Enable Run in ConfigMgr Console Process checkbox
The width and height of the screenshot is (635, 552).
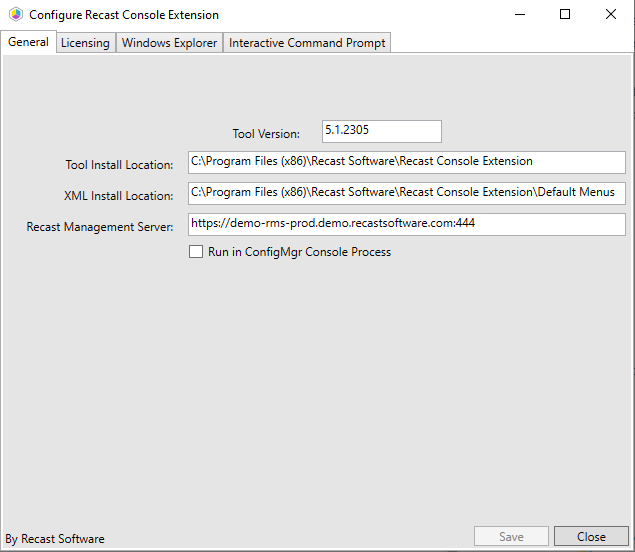coord(196,251)
